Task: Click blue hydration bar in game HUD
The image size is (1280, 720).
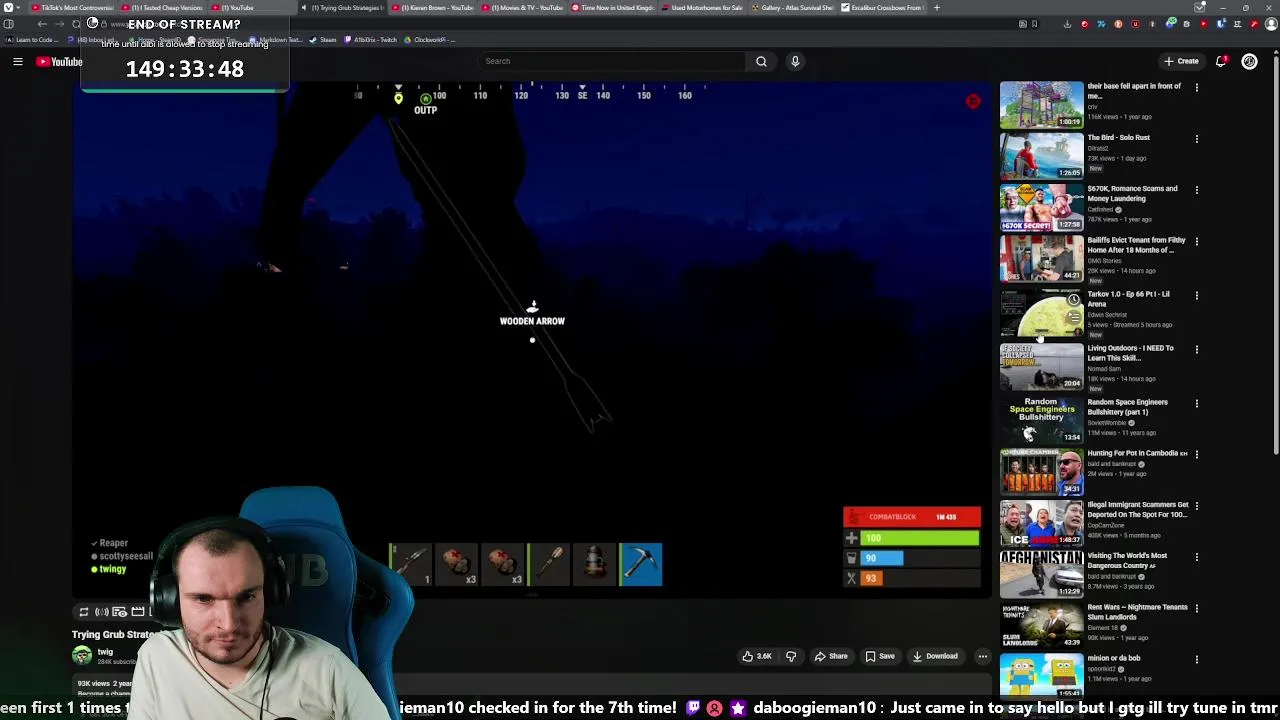Action: (882, 558)
